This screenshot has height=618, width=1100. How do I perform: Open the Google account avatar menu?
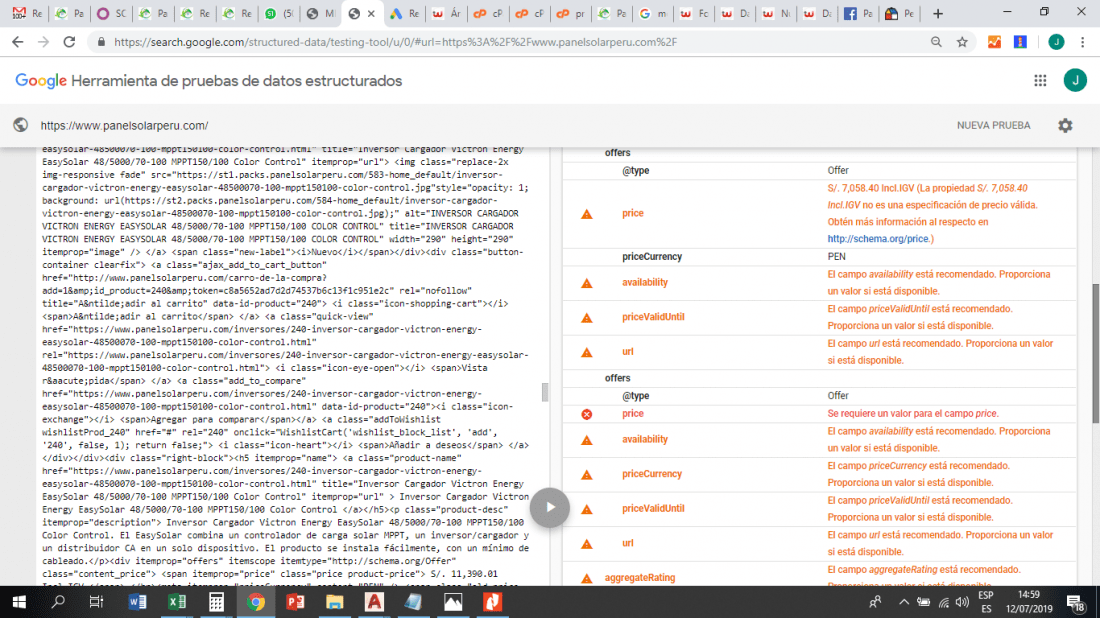[1075, 81]
